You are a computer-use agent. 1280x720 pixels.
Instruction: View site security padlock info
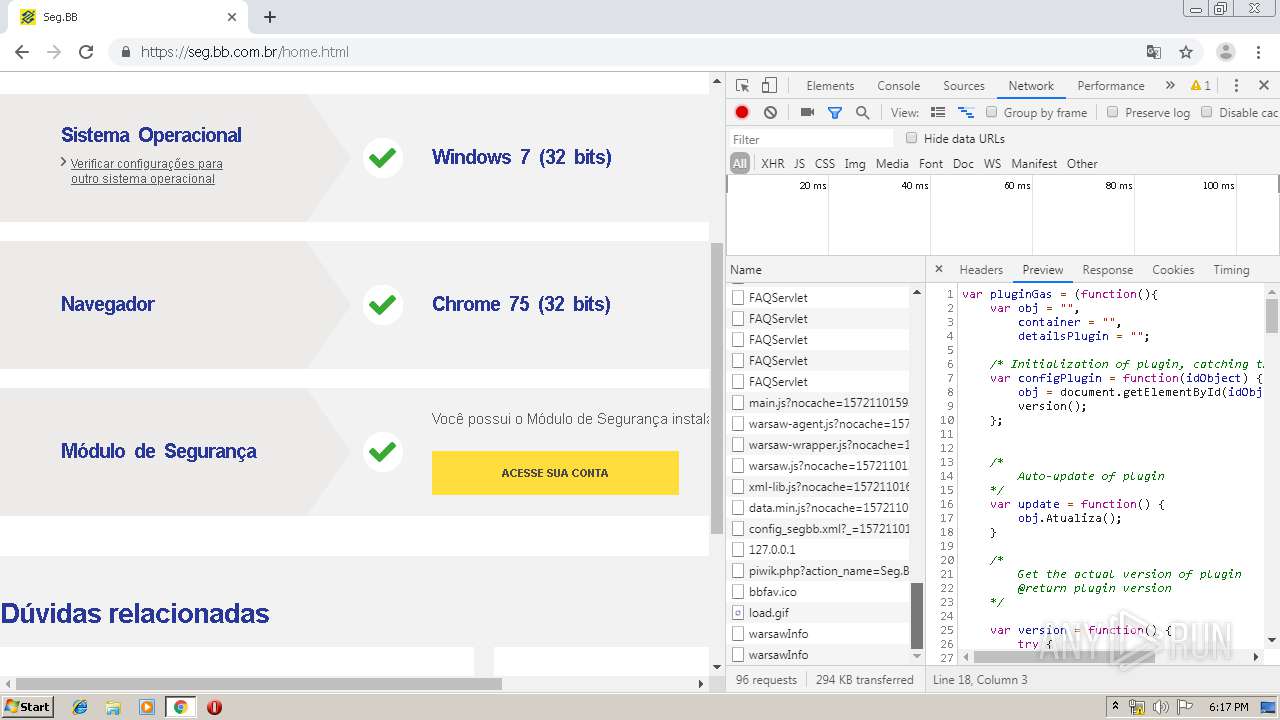pos(125,52)
